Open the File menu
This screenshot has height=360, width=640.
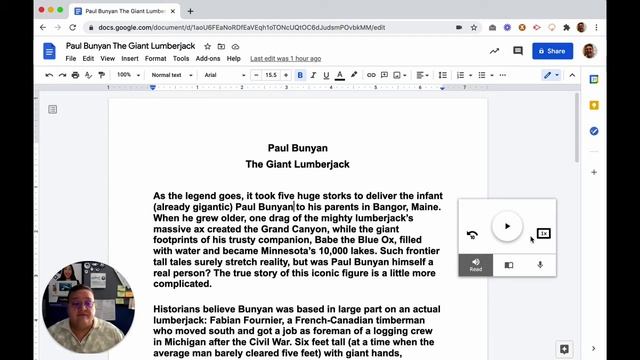[x=71, y=59]
